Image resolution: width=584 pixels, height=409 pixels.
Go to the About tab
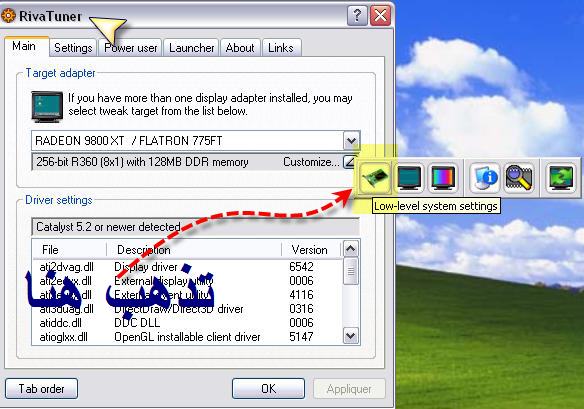(240, 48)
